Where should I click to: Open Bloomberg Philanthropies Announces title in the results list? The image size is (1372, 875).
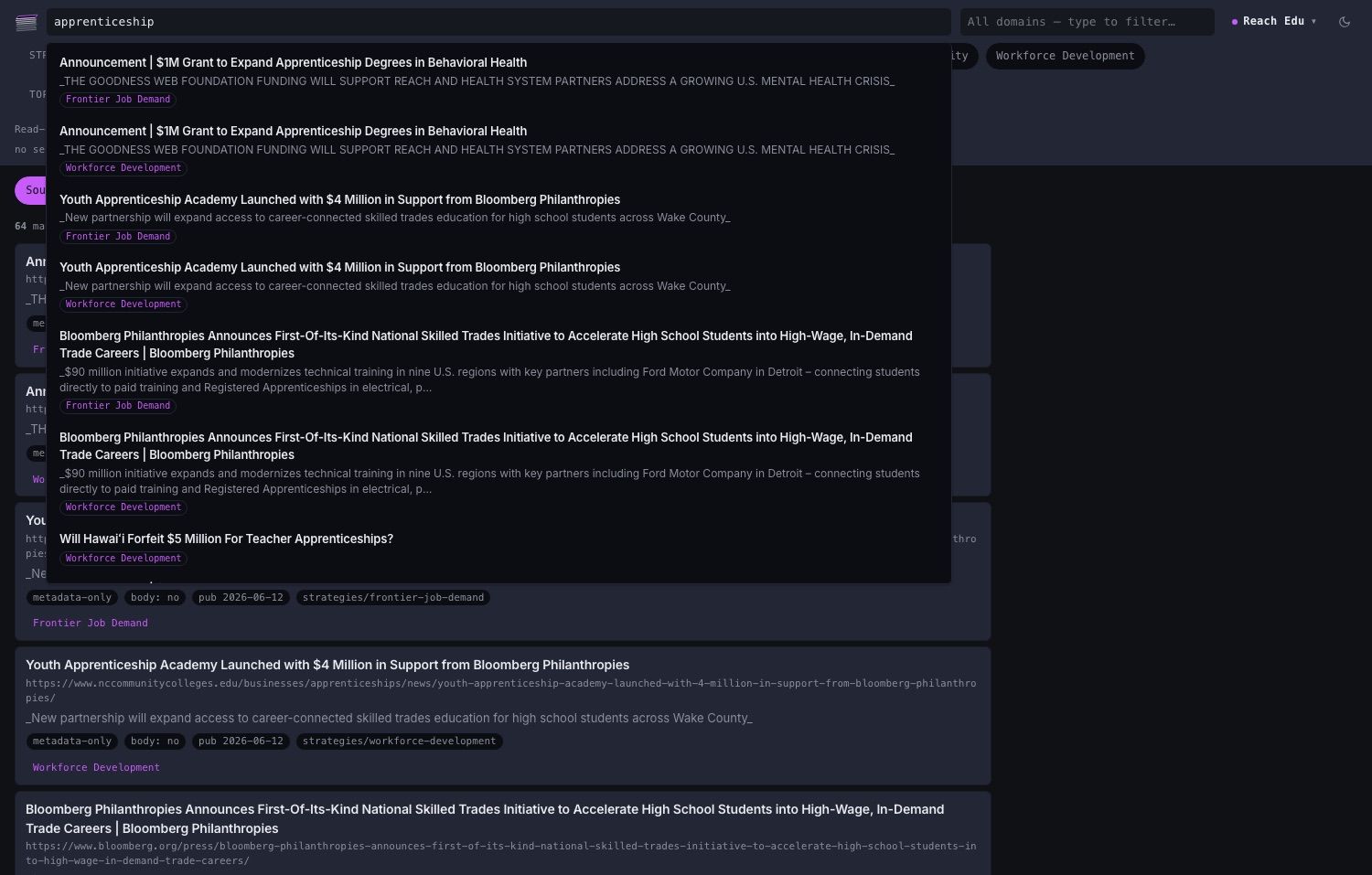(x=485, y=819)
